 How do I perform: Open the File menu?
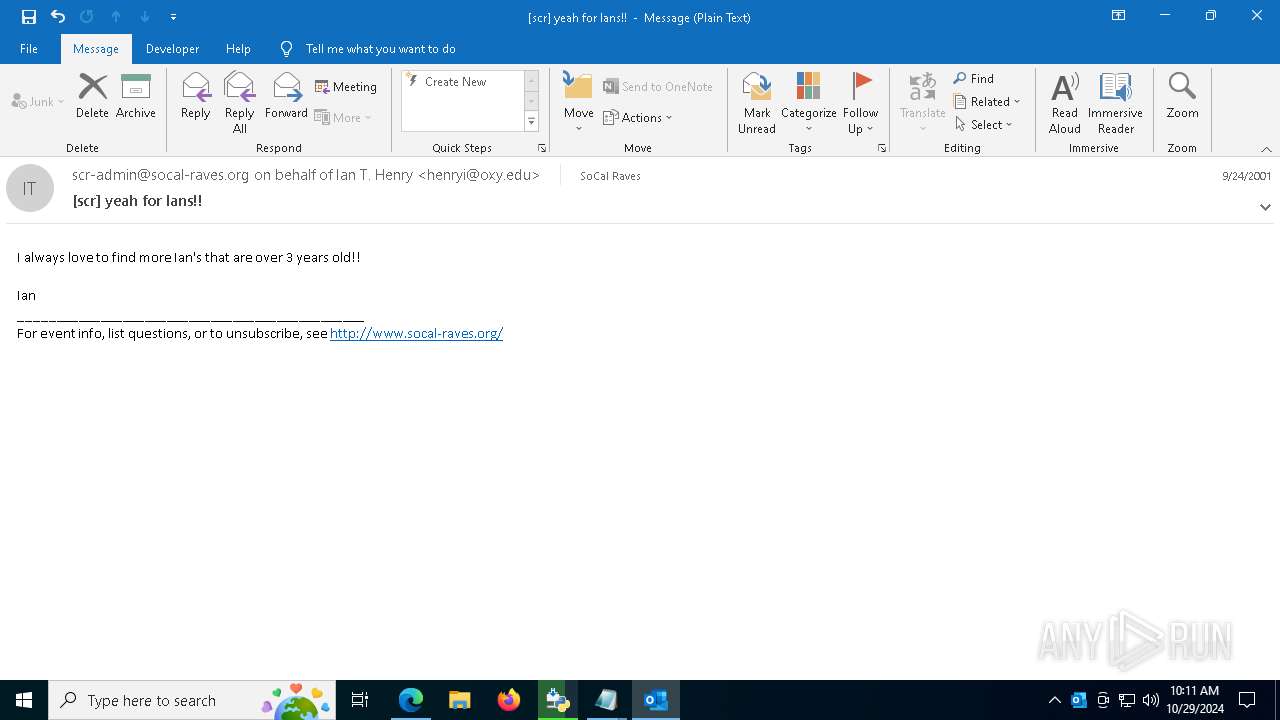pos(29,49)
